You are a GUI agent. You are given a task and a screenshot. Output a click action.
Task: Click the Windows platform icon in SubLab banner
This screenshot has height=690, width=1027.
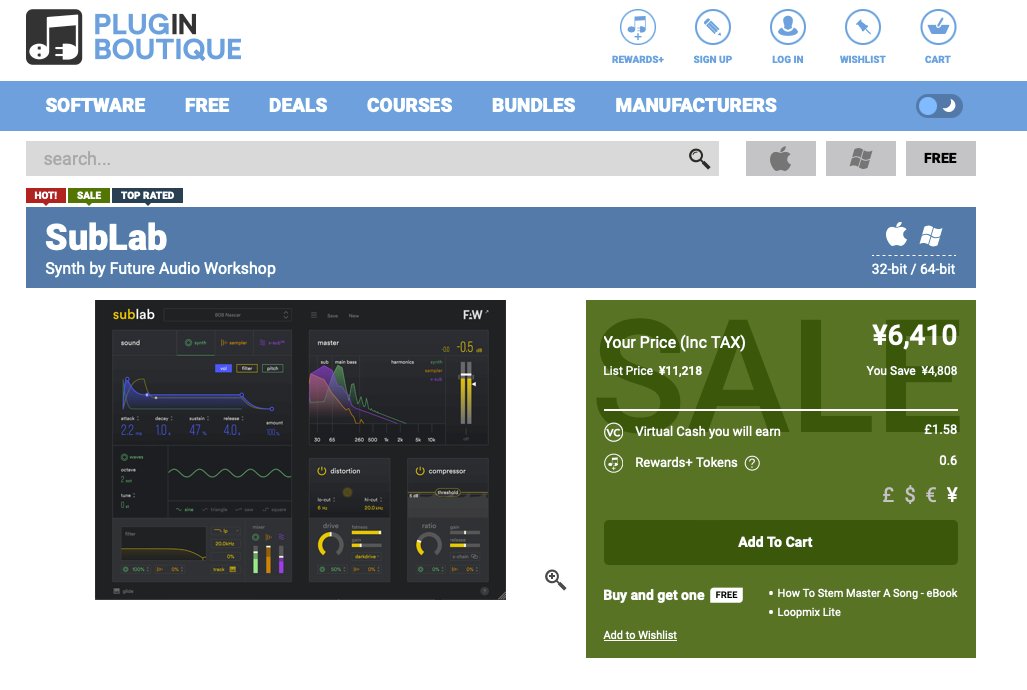pos(931,236)
